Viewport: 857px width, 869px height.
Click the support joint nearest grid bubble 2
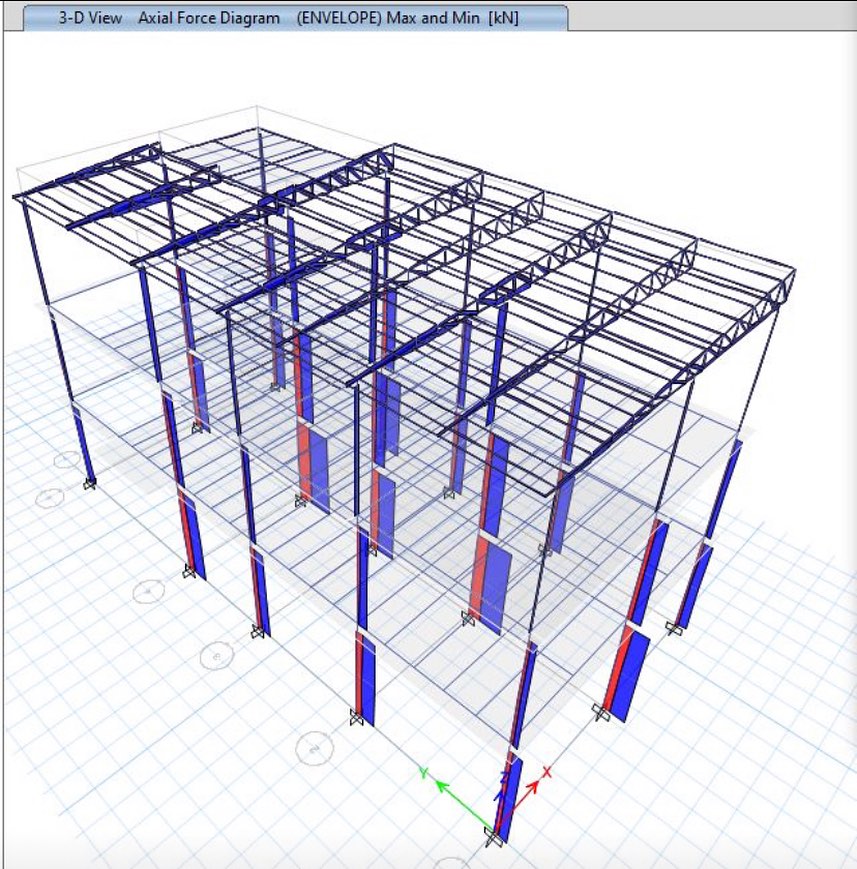click(356, 716)
